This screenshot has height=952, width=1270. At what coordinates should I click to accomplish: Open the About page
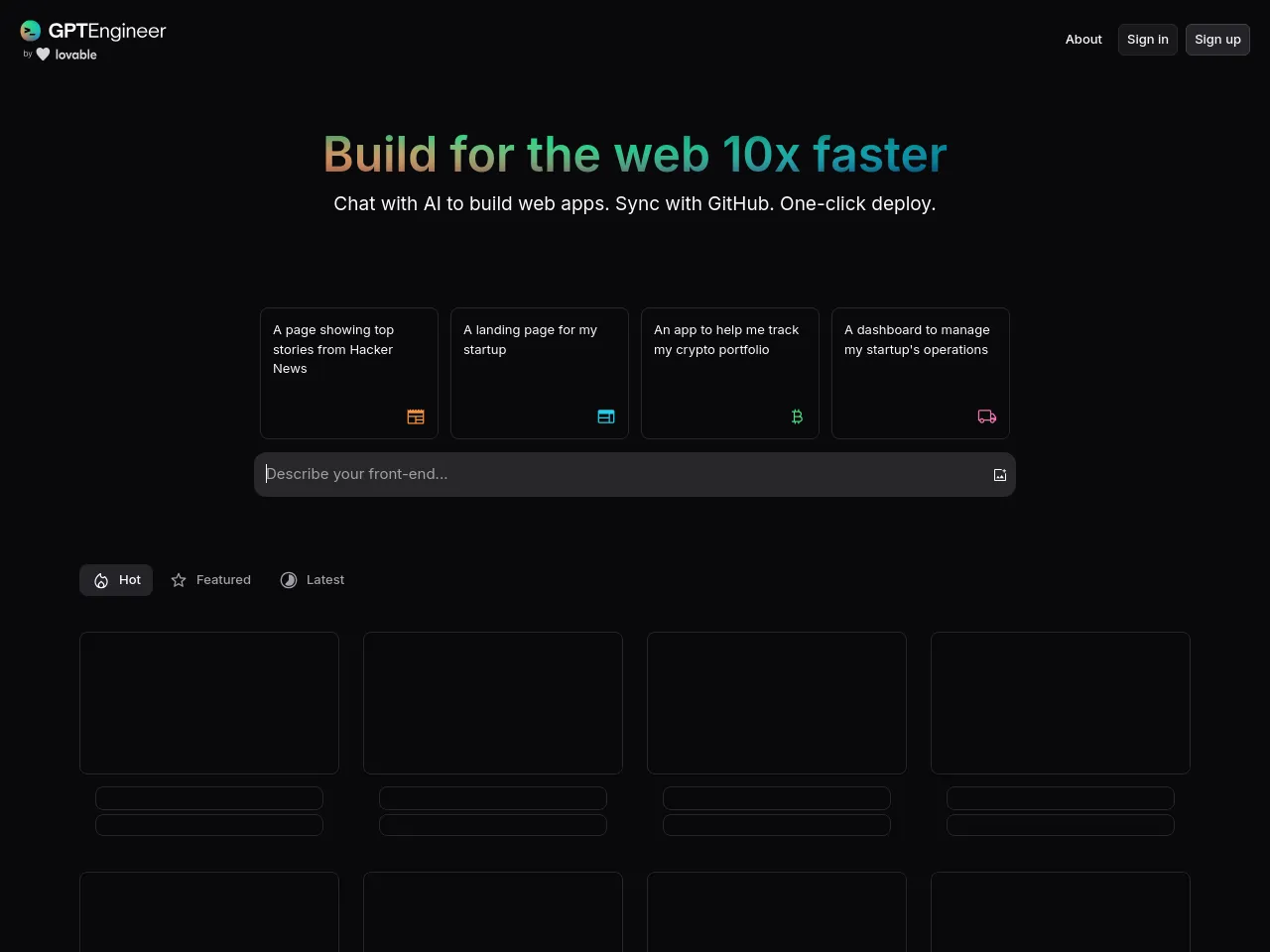[x=1083, y=40]
